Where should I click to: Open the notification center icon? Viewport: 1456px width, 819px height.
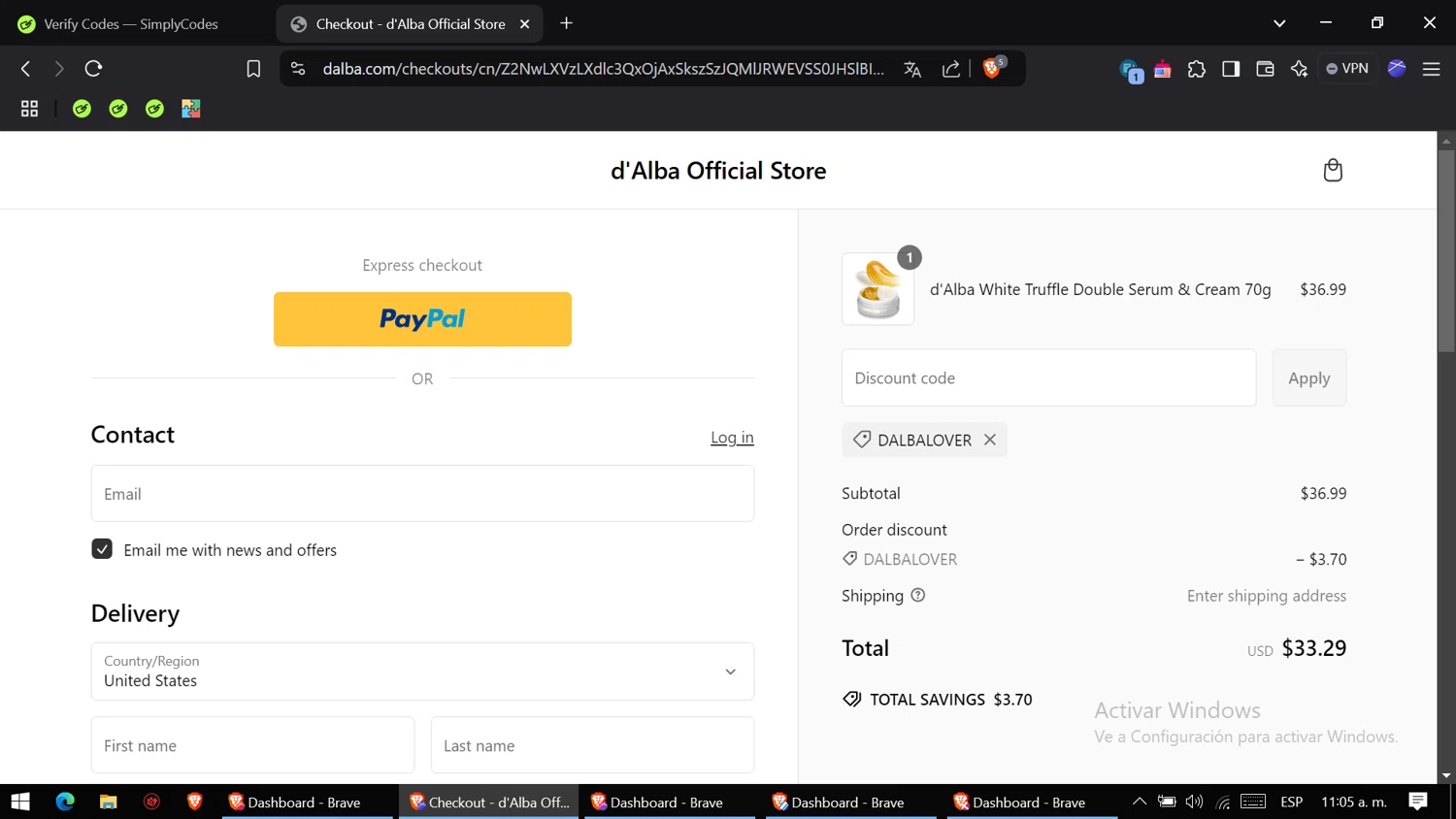point(1418,802)
